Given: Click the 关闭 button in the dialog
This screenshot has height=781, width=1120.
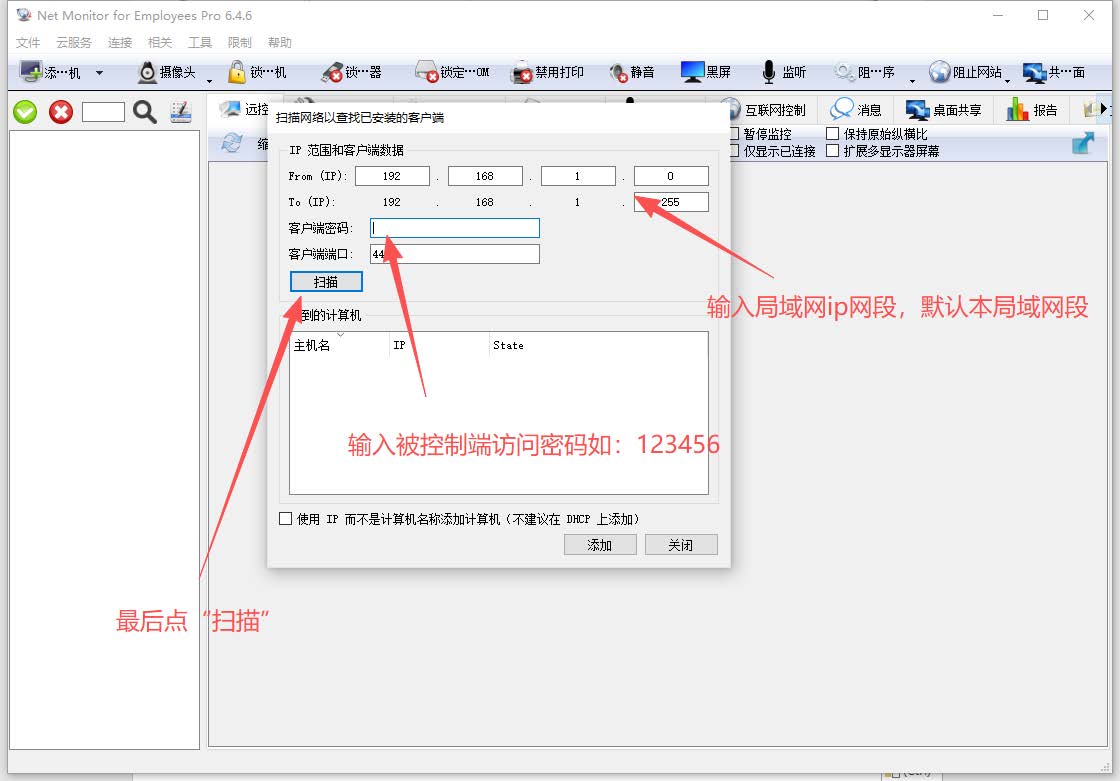Looking at the screenshot, I should [680, 545].
